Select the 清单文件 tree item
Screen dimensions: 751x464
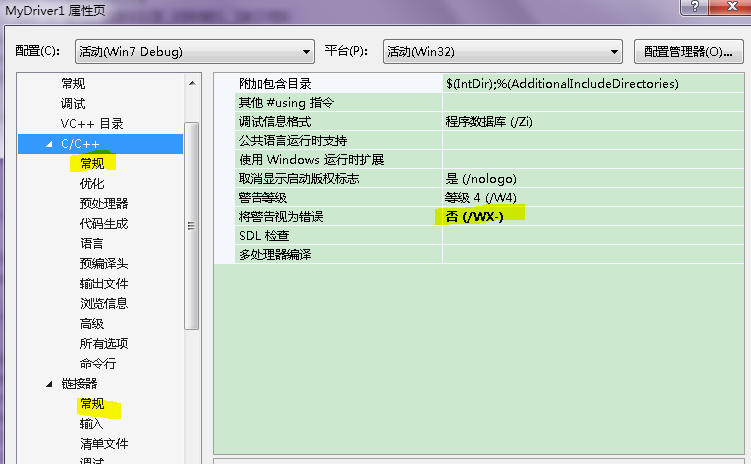(104, 444)
